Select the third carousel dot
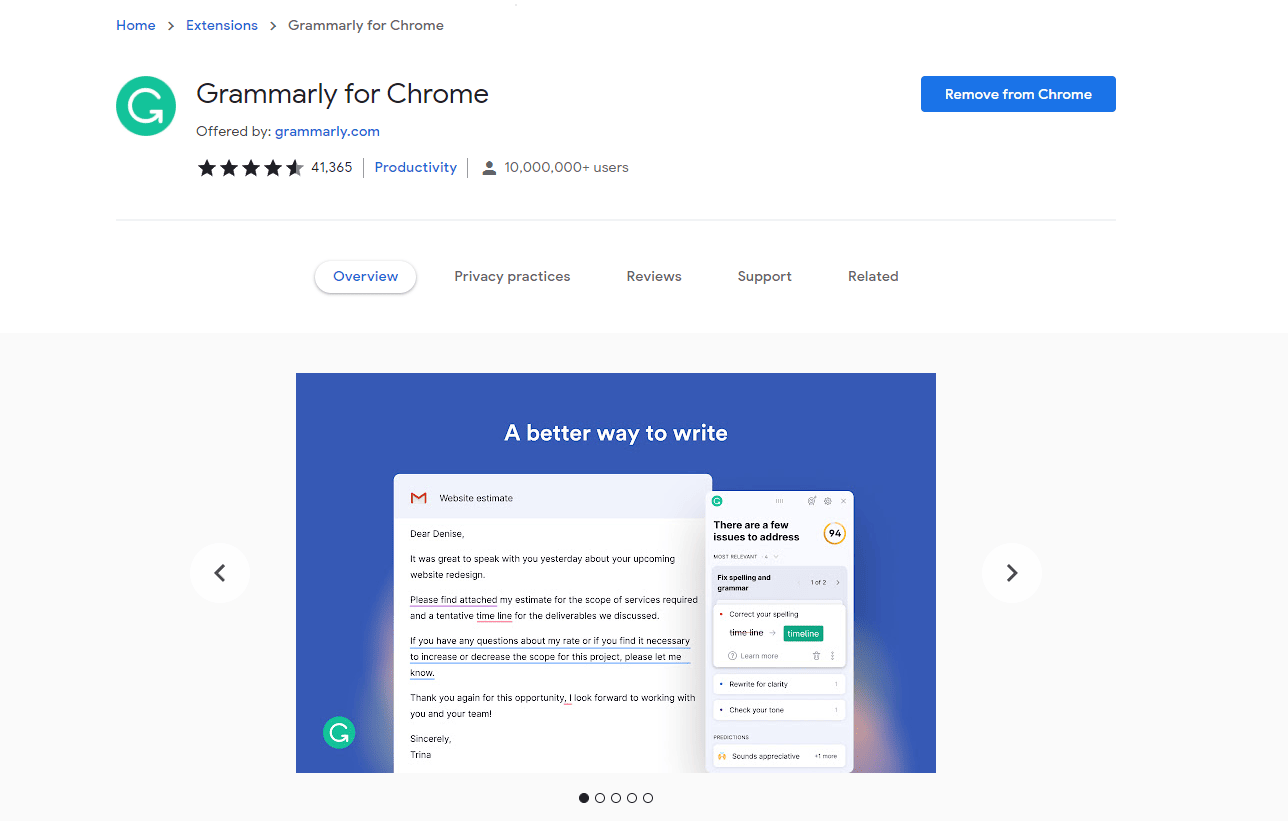This screenshot has height=821, width=1288. tap(616, 798)
